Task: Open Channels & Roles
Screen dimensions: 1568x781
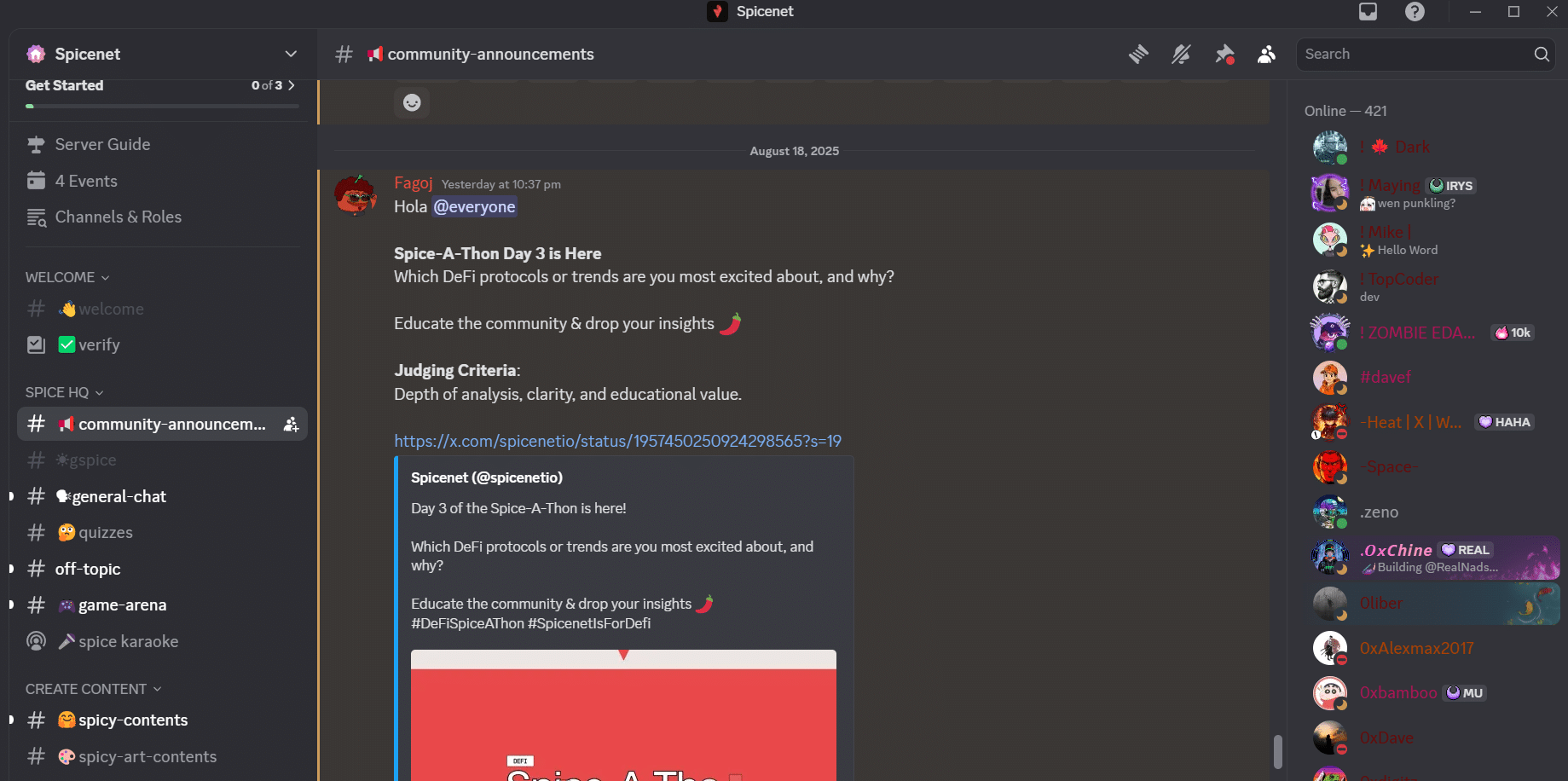Action: point(162,217)
